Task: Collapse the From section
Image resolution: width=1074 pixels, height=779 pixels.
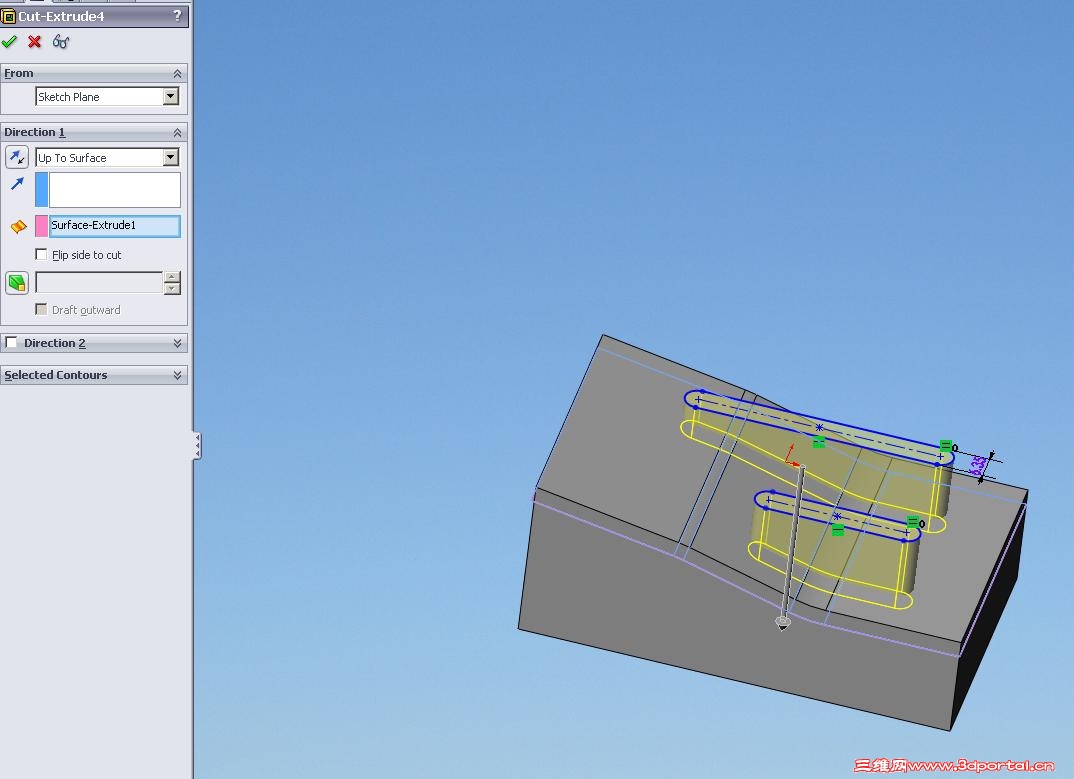Action: tap(177, 73)
